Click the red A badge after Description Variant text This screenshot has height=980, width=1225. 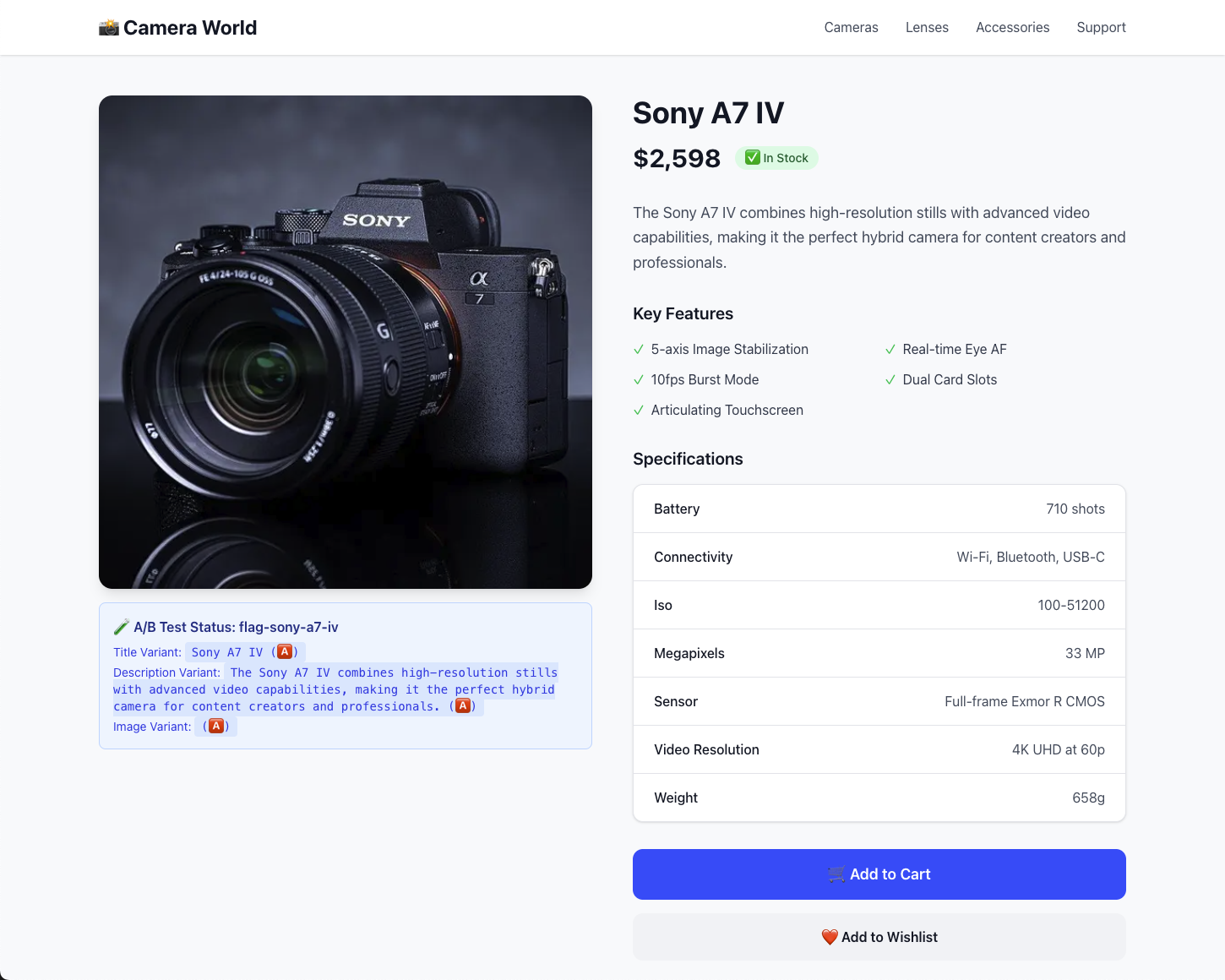click(x=463, y=706)
